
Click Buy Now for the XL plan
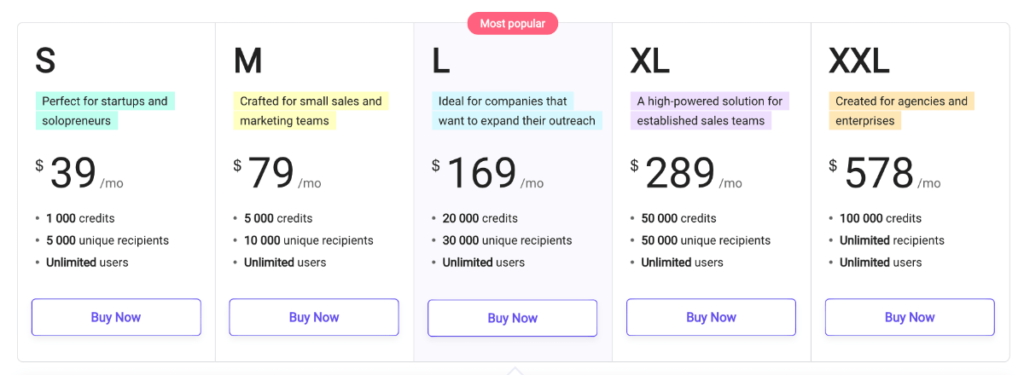[x=711, y=318]
